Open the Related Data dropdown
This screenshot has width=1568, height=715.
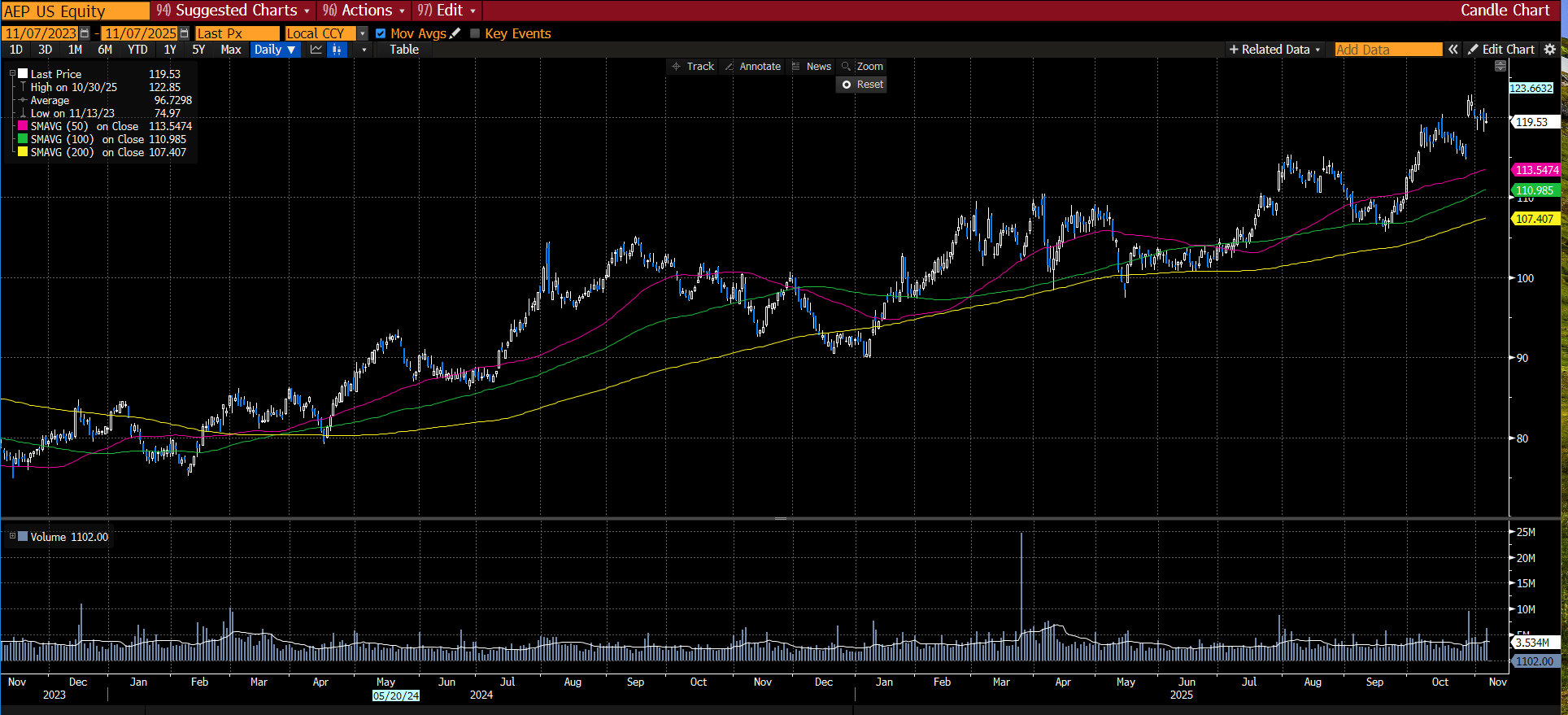pyautogui.click(x=1274, y=50)
